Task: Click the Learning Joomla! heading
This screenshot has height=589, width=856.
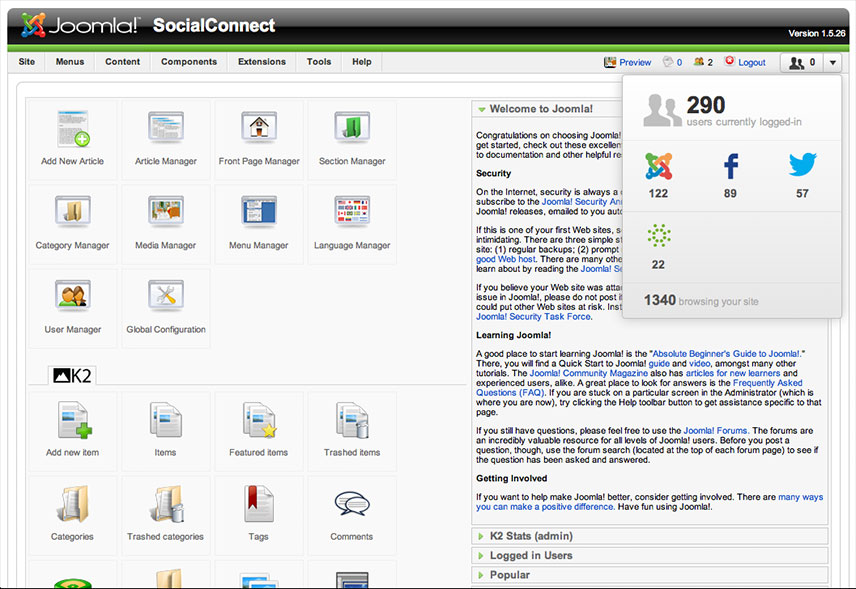Action: coord(514,335)
